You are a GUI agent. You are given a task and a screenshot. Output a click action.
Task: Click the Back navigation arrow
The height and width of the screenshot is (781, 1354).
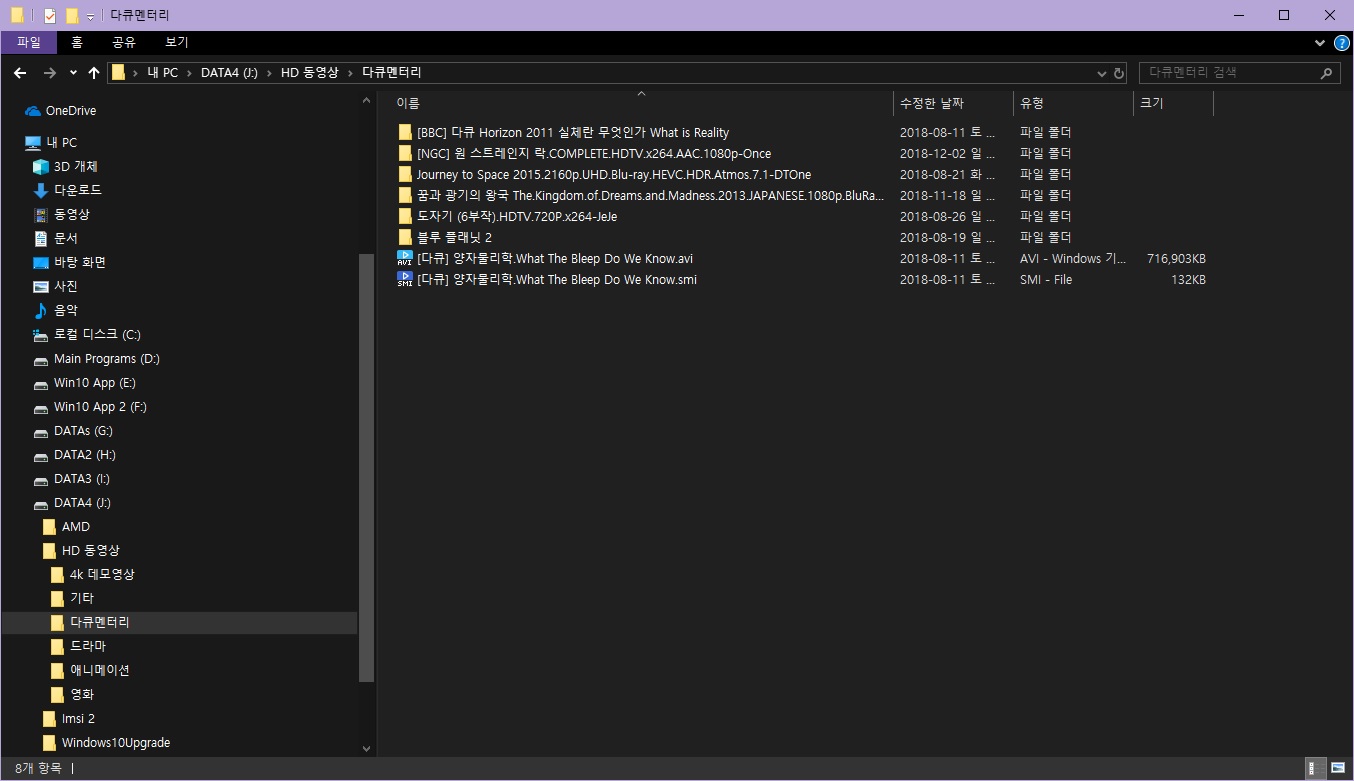pos(20,73)
